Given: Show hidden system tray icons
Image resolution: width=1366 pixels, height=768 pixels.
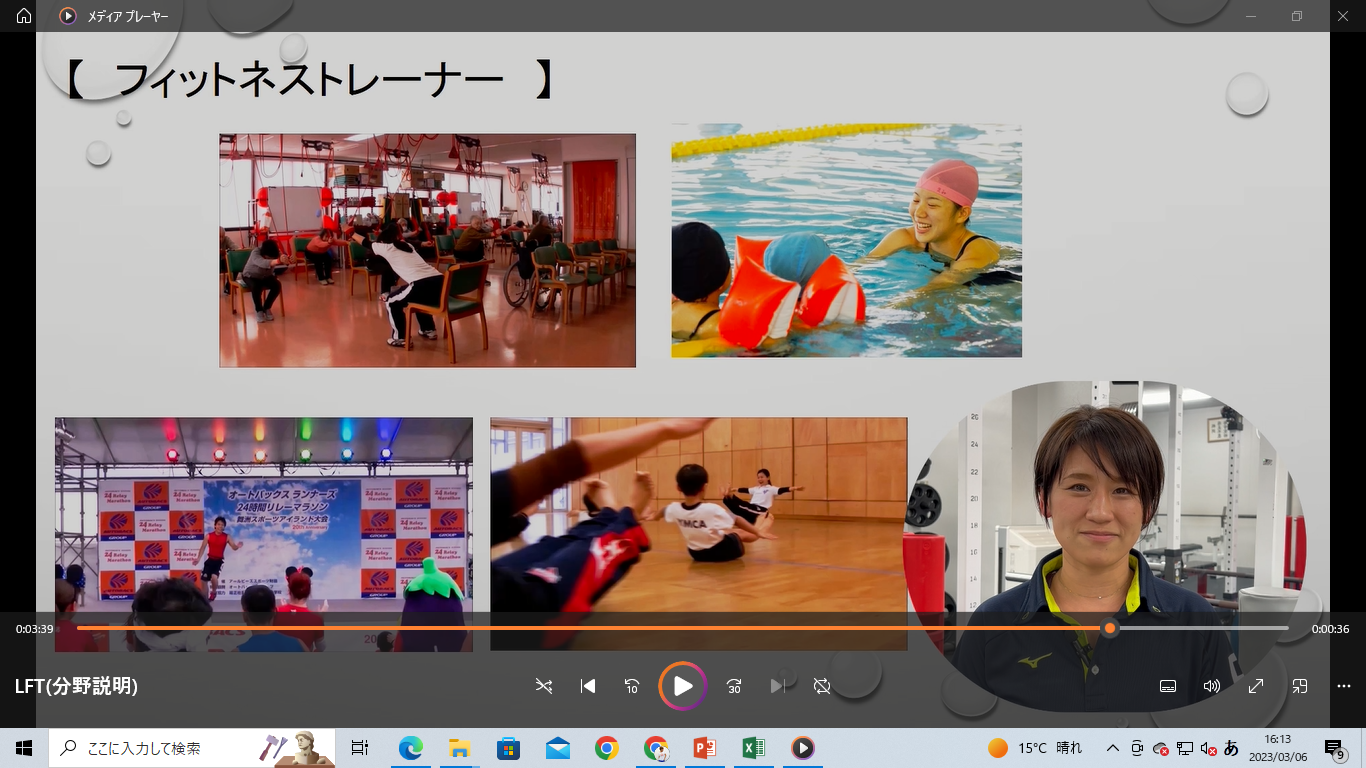Looking at the screenshot, I should 1112,748.
